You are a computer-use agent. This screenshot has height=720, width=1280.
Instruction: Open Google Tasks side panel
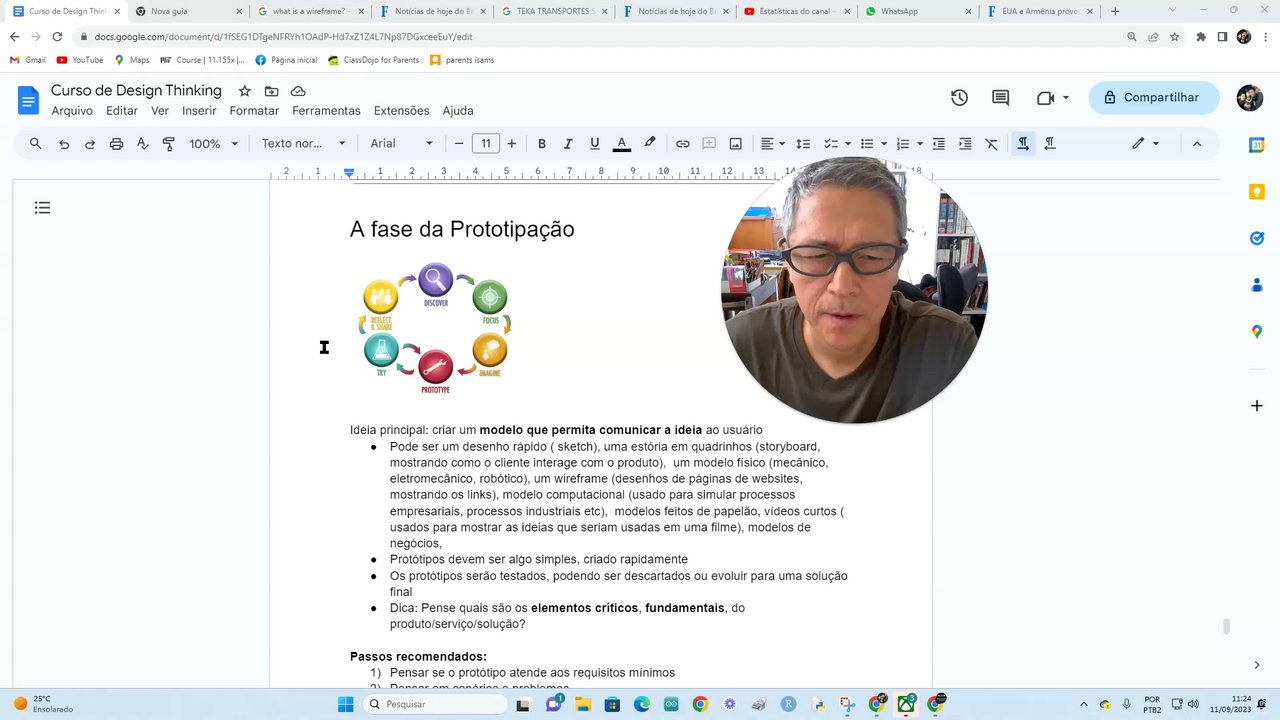(1257, 238)
